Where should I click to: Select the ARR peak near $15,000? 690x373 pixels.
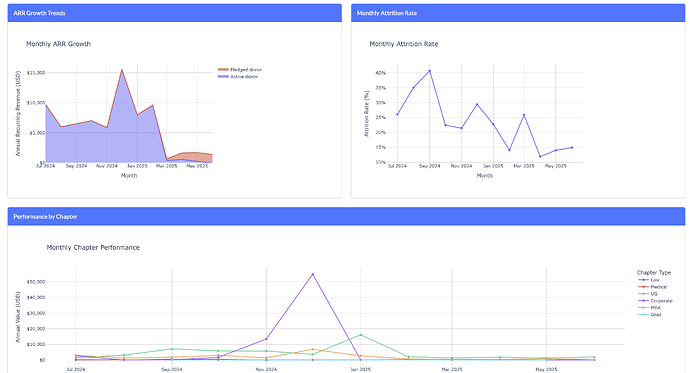(122, 70)
